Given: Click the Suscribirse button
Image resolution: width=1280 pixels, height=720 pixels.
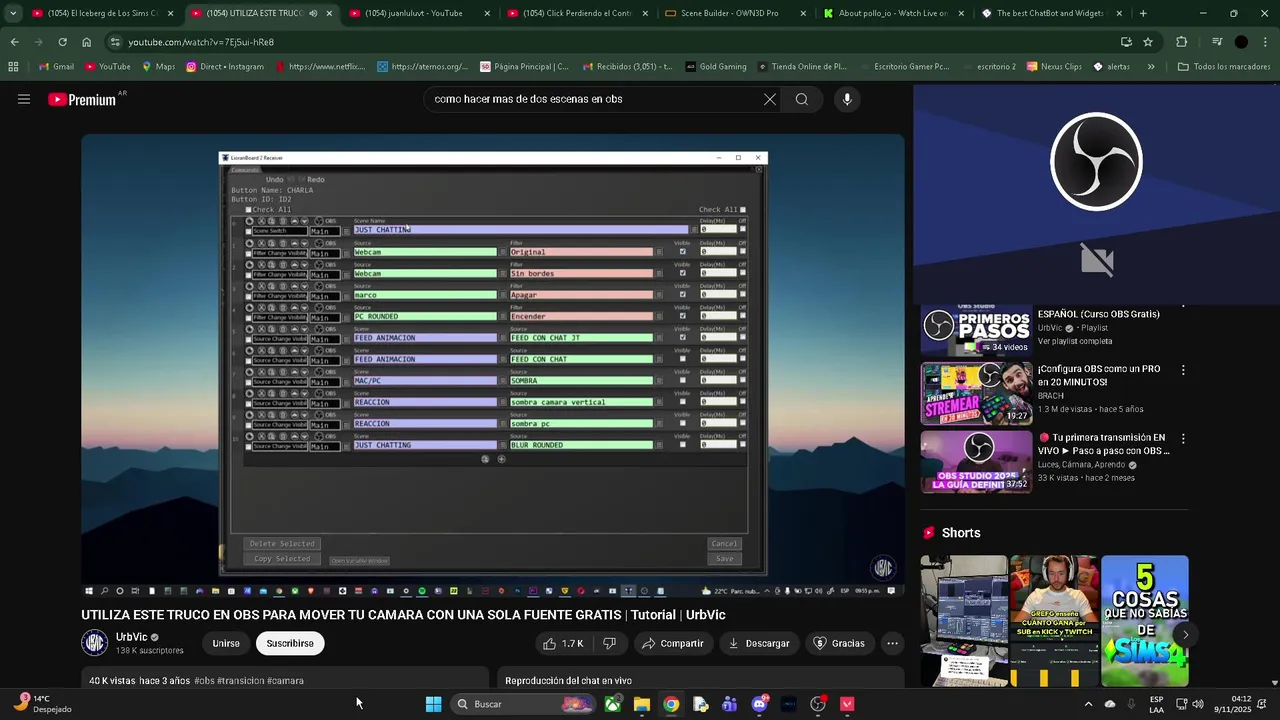Looking at the screenshot, I should pyautogui.click(x=290, y=643).
